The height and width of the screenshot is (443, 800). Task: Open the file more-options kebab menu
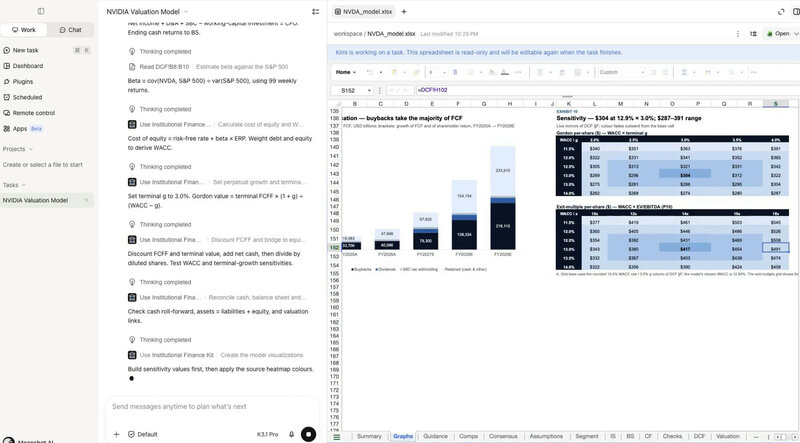(737, 34)
